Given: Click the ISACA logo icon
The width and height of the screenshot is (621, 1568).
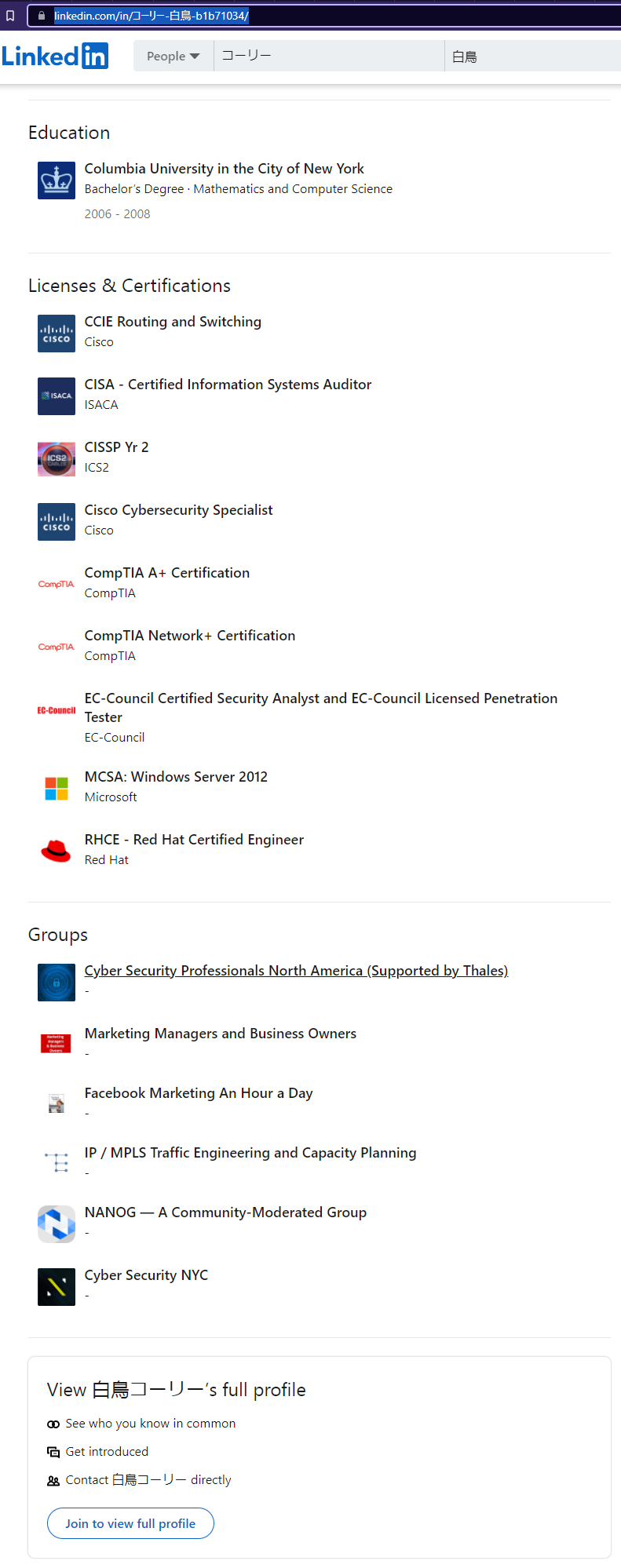Looking at the screenshot, I should 57,396.
